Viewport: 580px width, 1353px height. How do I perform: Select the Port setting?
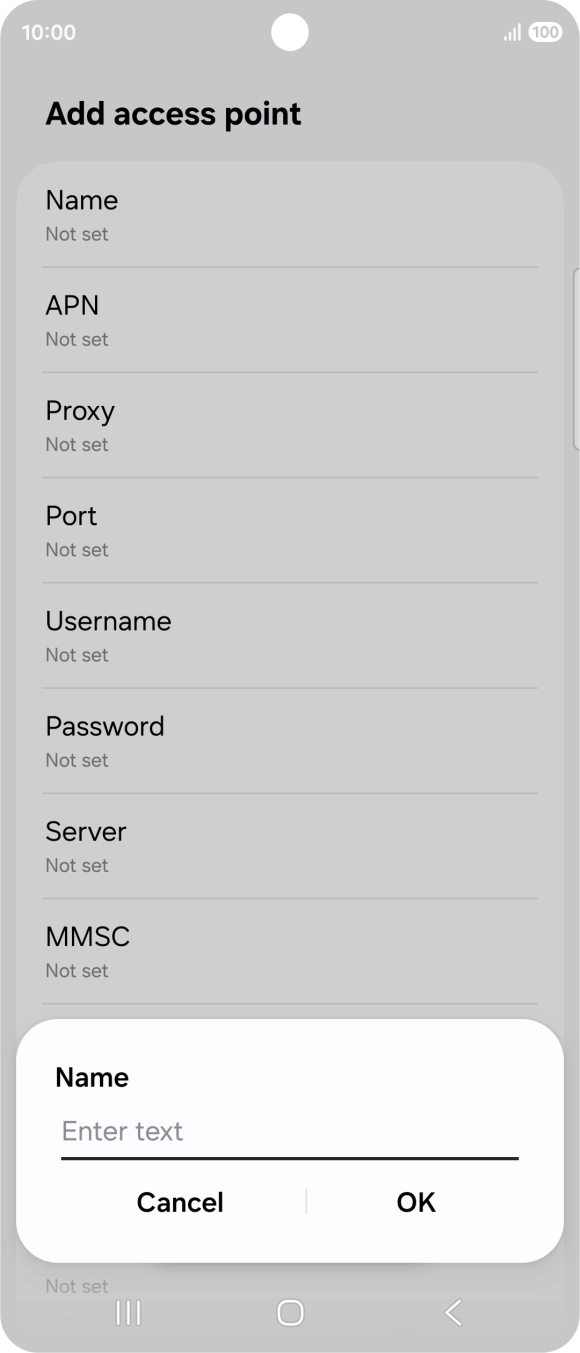[x=290, y=530]
